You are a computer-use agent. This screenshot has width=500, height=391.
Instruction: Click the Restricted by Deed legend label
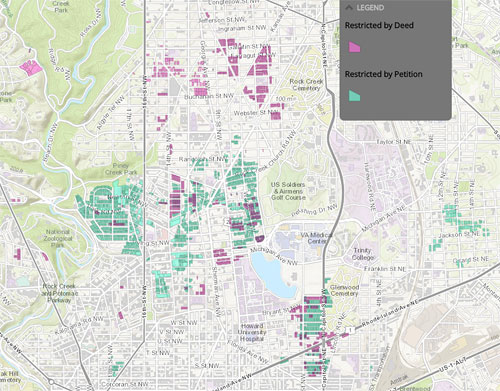pyautogui.click(x=379, y=25)
